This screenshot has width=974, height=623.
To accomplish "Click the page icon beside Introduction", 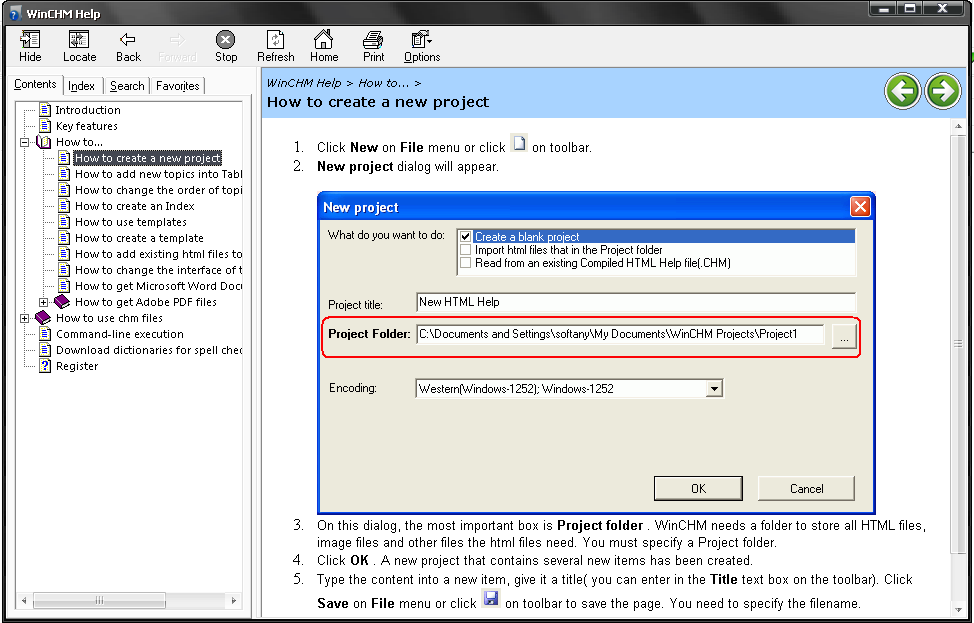I will pos(45,110).
